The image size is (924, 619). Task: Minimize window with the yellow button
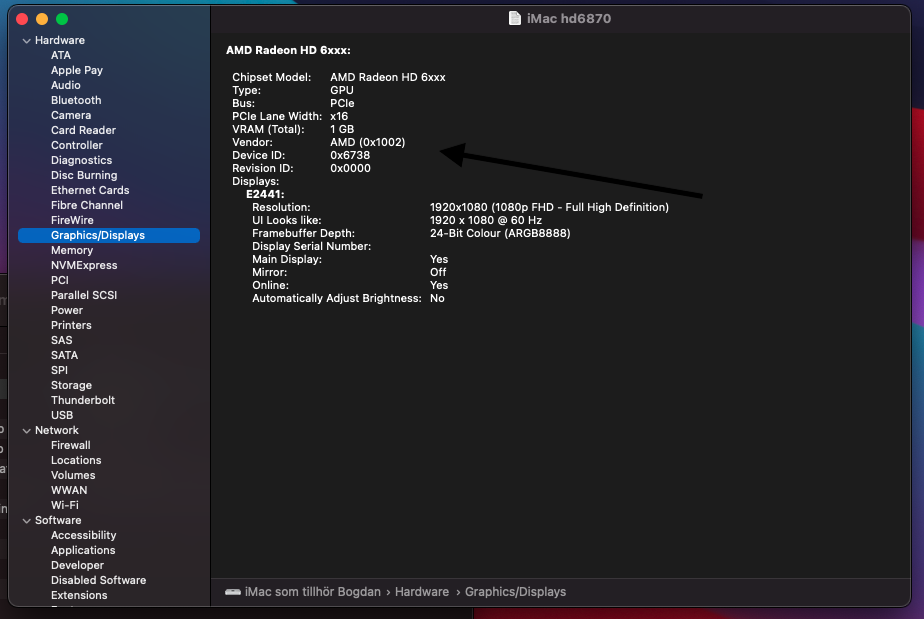coord(42,19)
